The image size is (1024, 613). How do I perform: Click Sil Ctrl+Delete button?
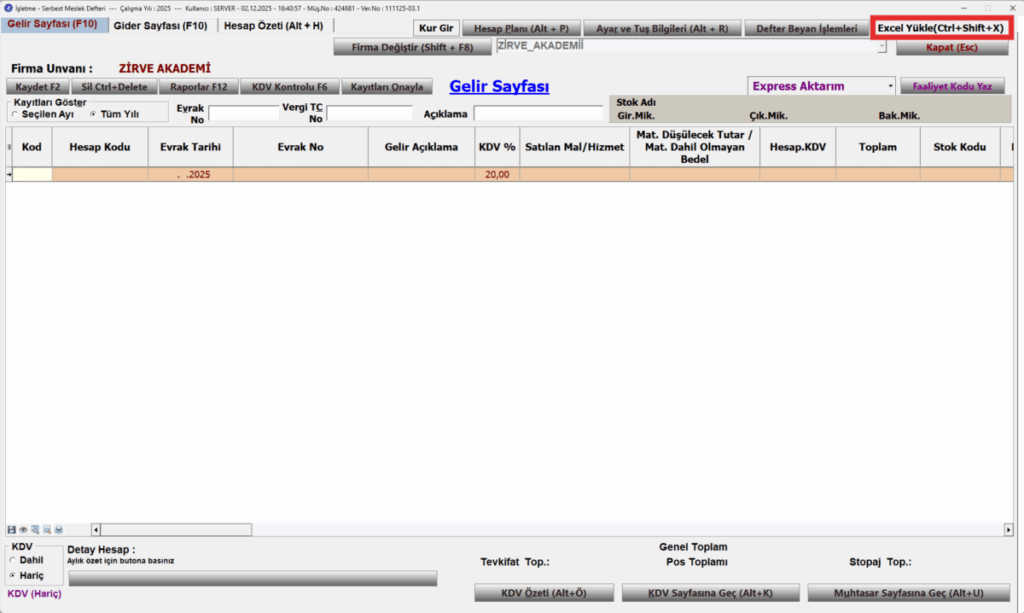pos(114,87)
